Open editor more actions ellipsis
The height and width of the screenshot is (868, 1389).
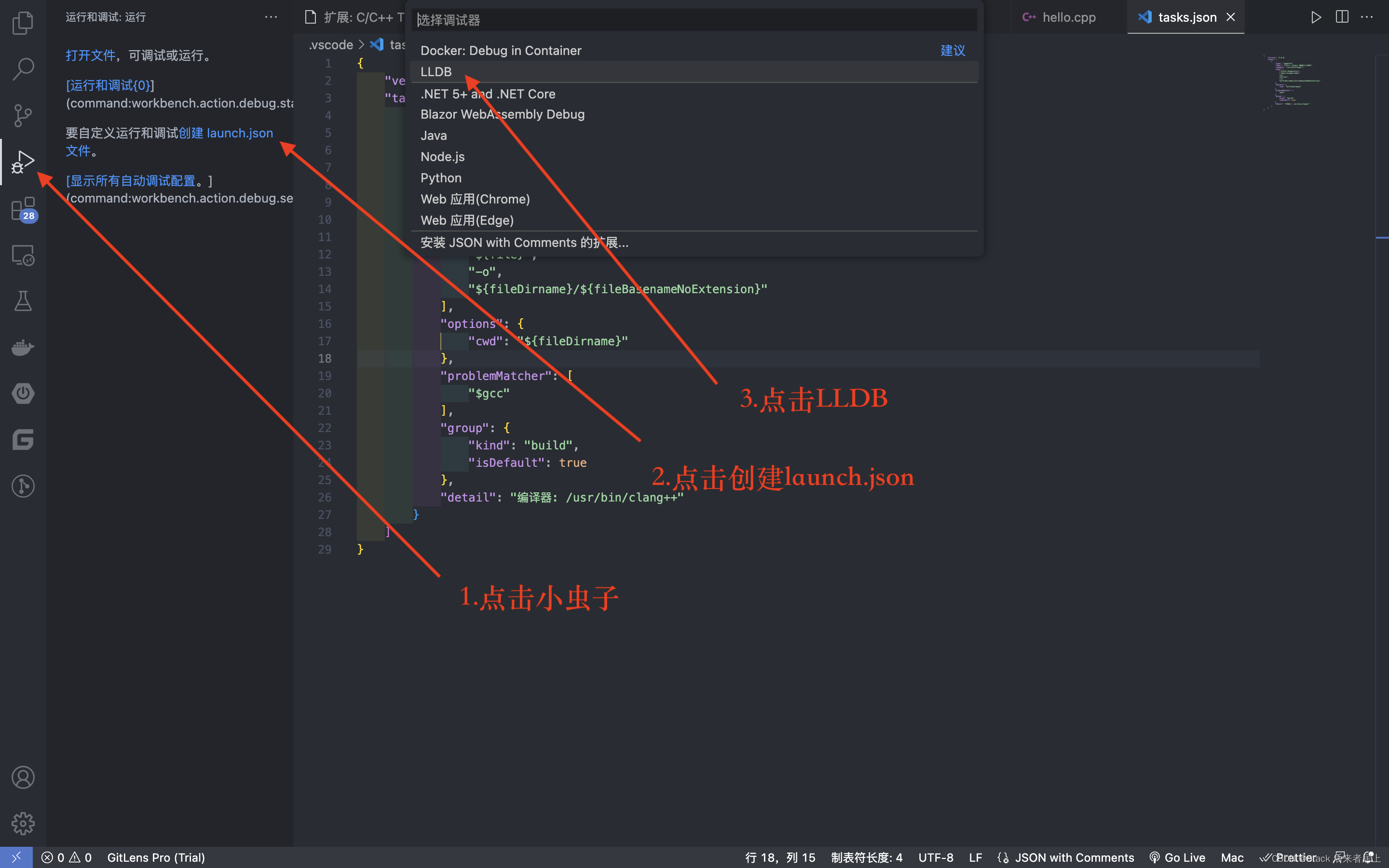coord(1367,17)
